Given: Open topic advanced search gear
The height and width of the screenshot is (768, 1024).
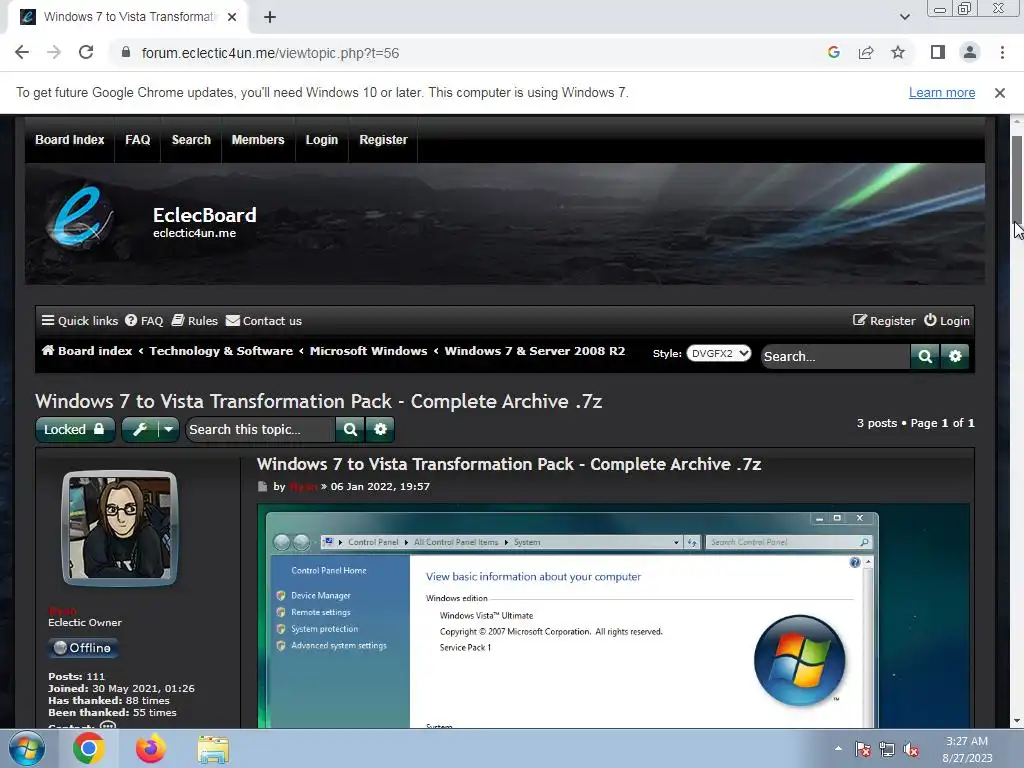Looking at the screenshot, I should point(380,429).
